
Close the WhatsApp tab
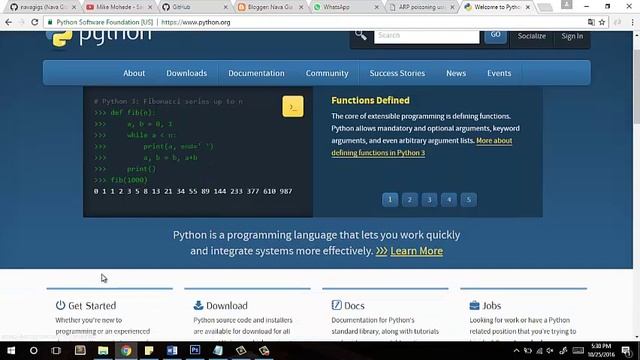[376, 7]
